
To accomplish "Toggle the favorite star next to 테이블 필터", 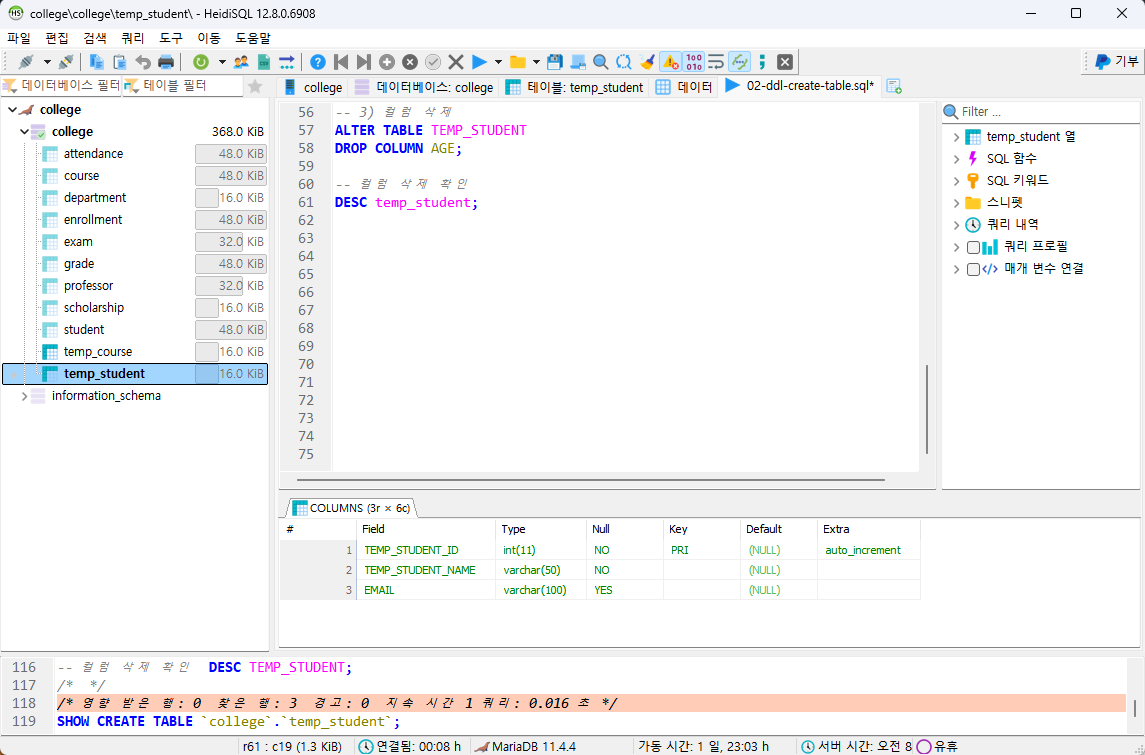I will [x=254, y=86].
